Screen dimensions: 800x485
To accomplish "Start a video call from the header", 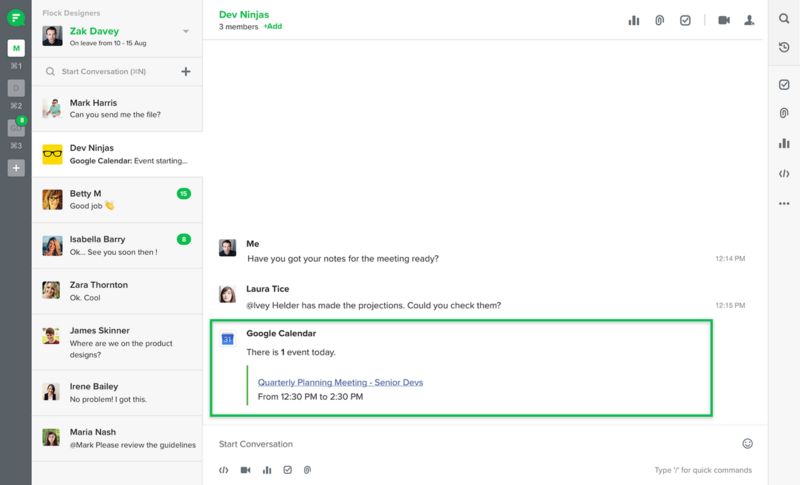I will pos(724,20).
